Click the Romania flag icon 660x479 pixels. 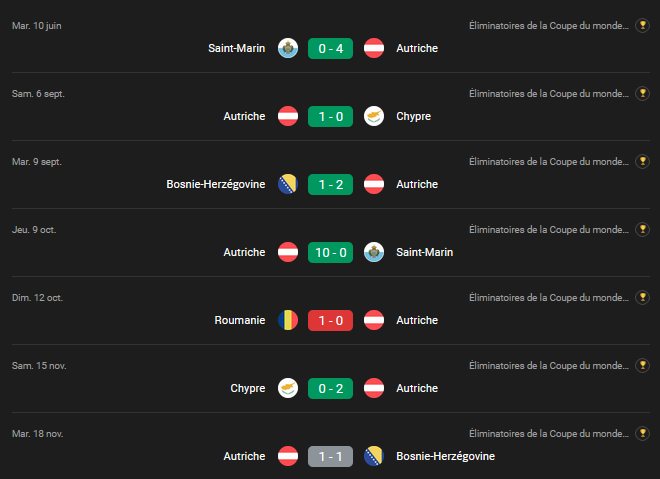[x=287, y=320]
